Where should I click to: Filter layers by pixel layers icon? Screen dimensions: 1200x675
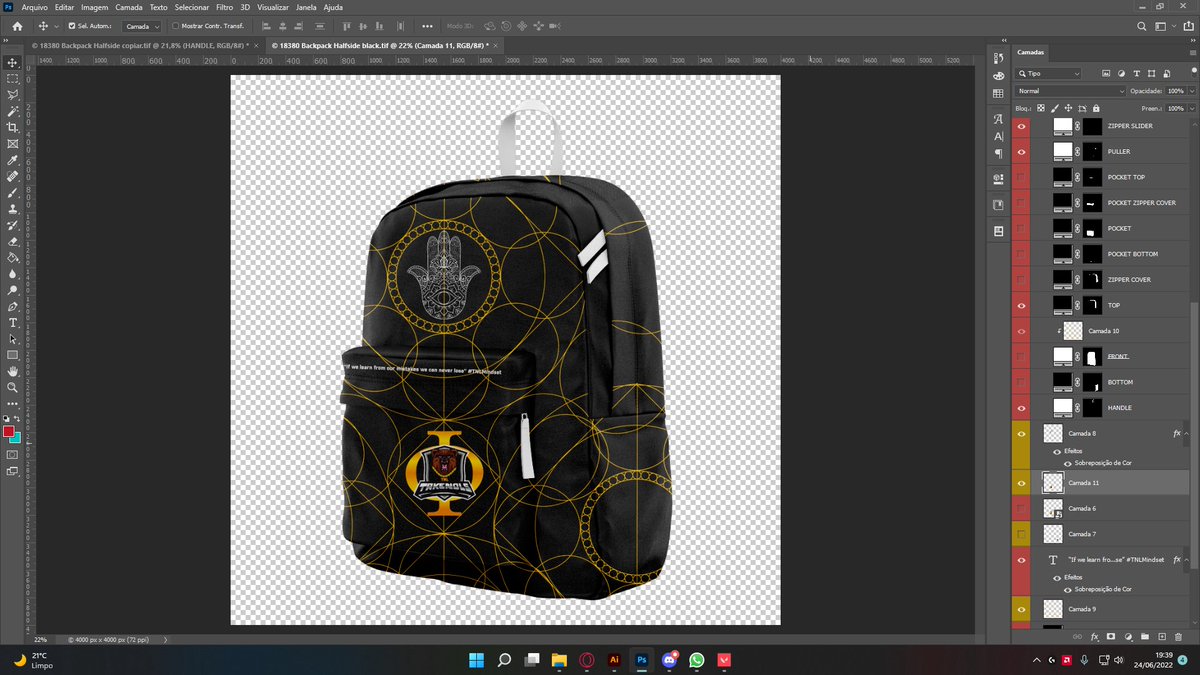pos(1107,74)
